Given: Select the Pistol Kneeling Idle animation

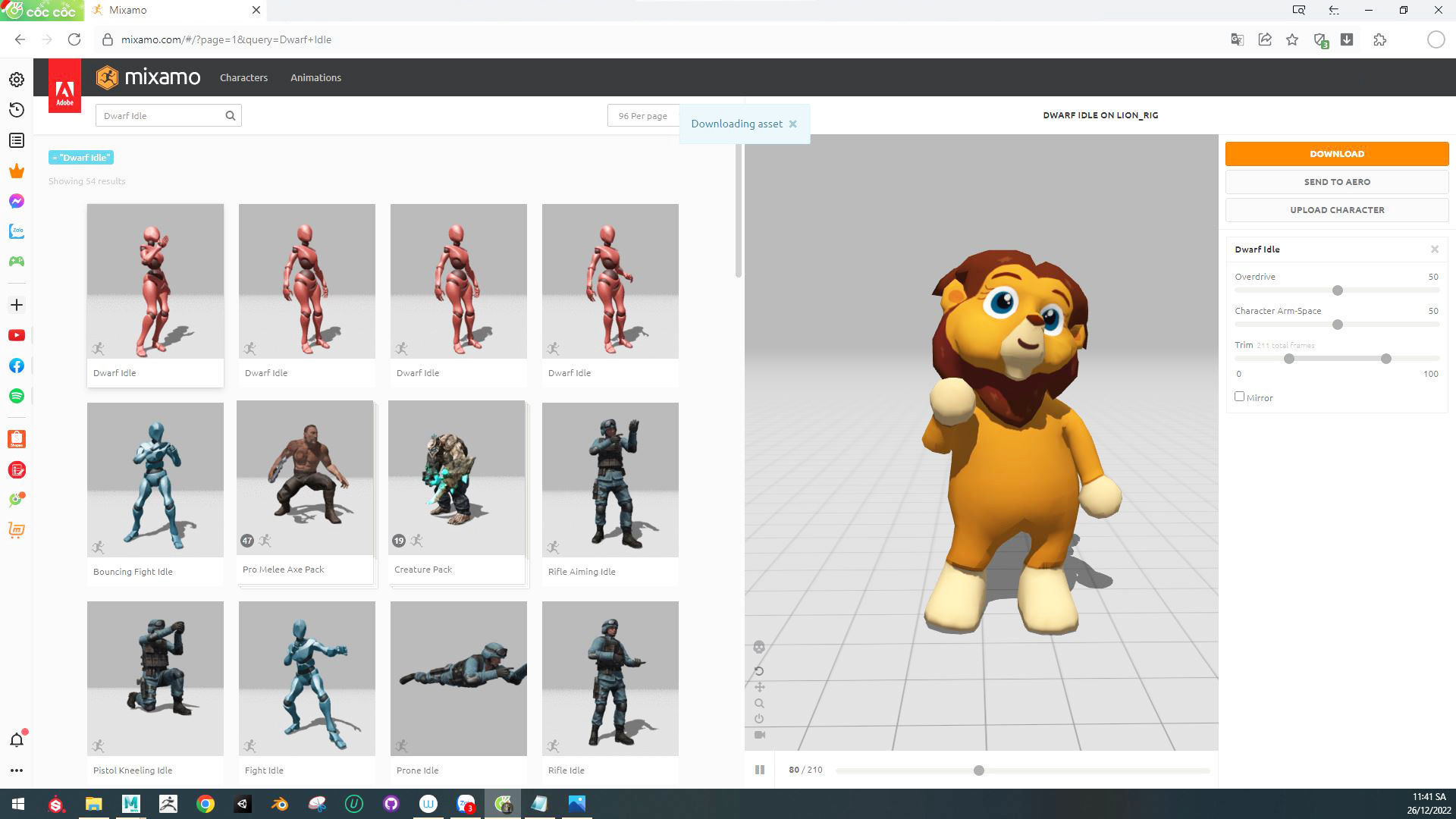Looking at the screenshot, I should click(x=155, y=692).
